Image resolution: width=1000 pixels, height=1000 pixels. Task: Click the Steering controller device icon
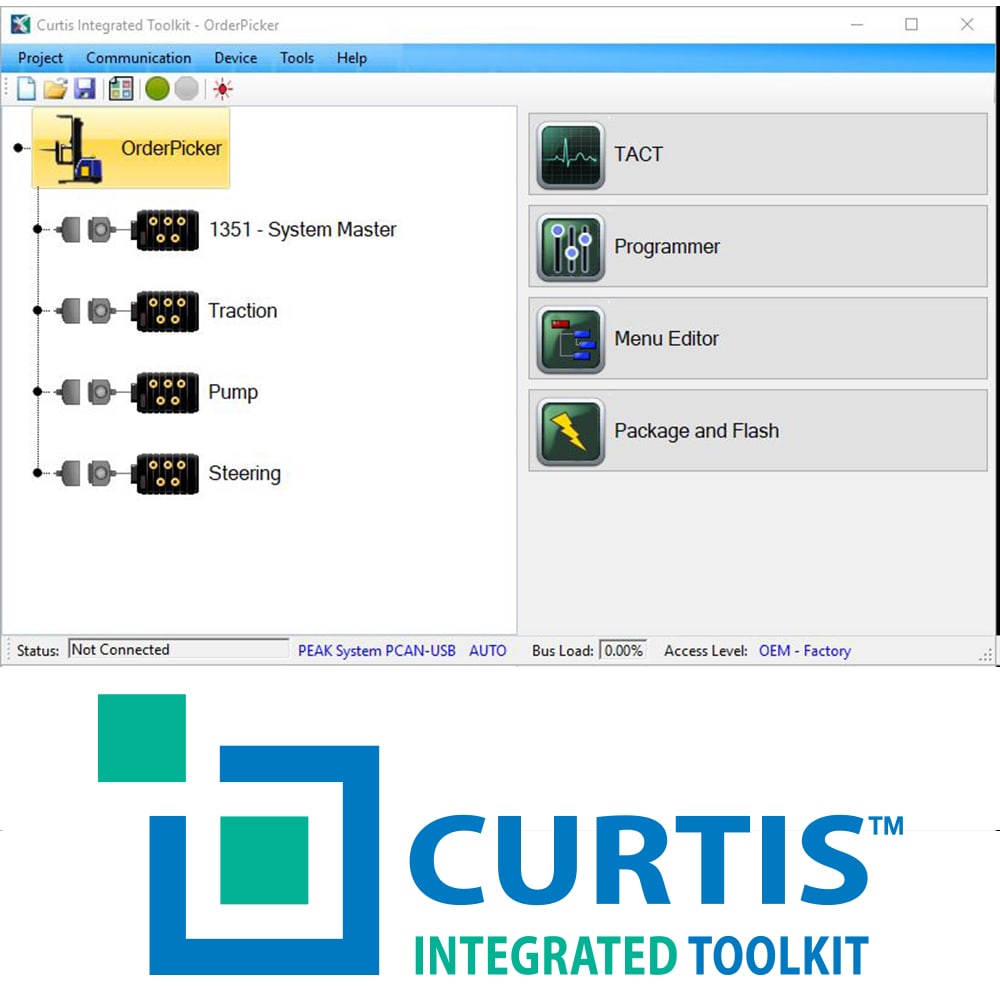pos(165,474)
